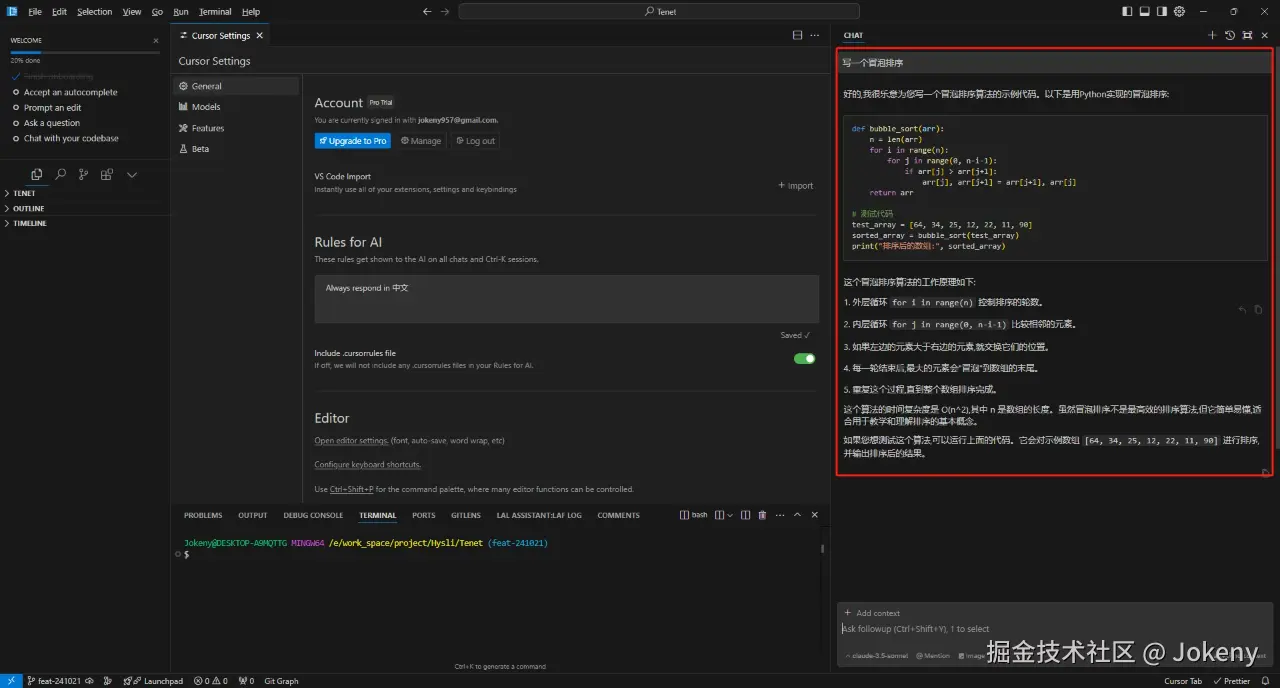Kill terminal with trash icon

[762, 515]
